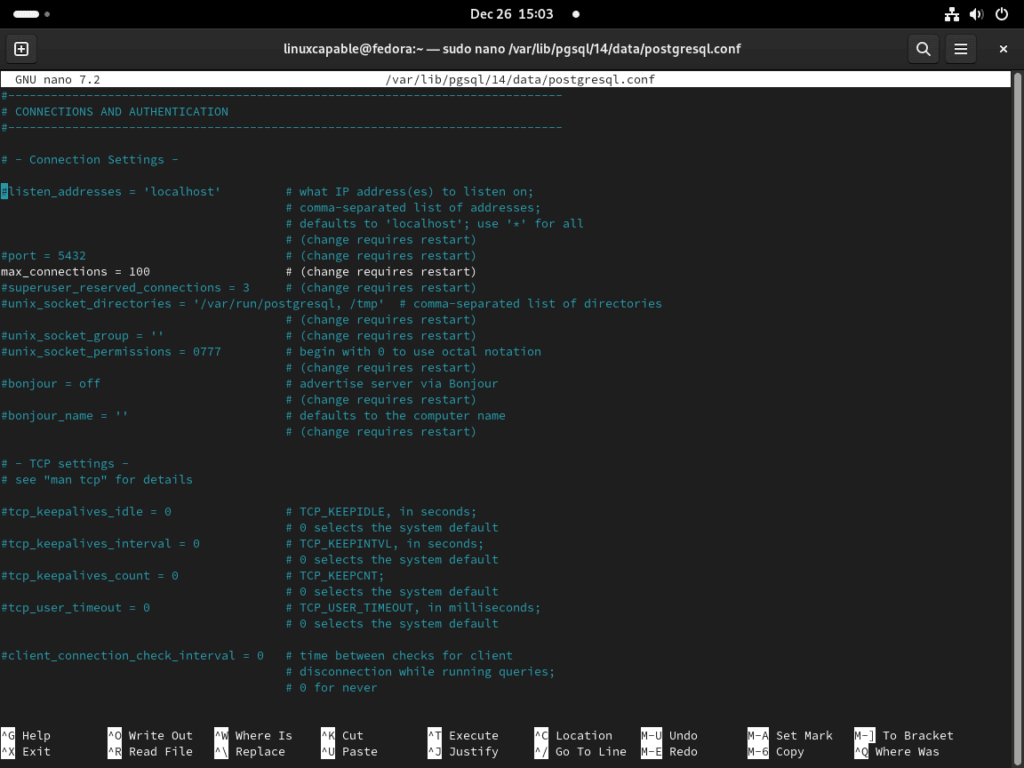Click the Cut shortcut label
This screenshot has height=768, width=1024.
[x=355, y=735]
